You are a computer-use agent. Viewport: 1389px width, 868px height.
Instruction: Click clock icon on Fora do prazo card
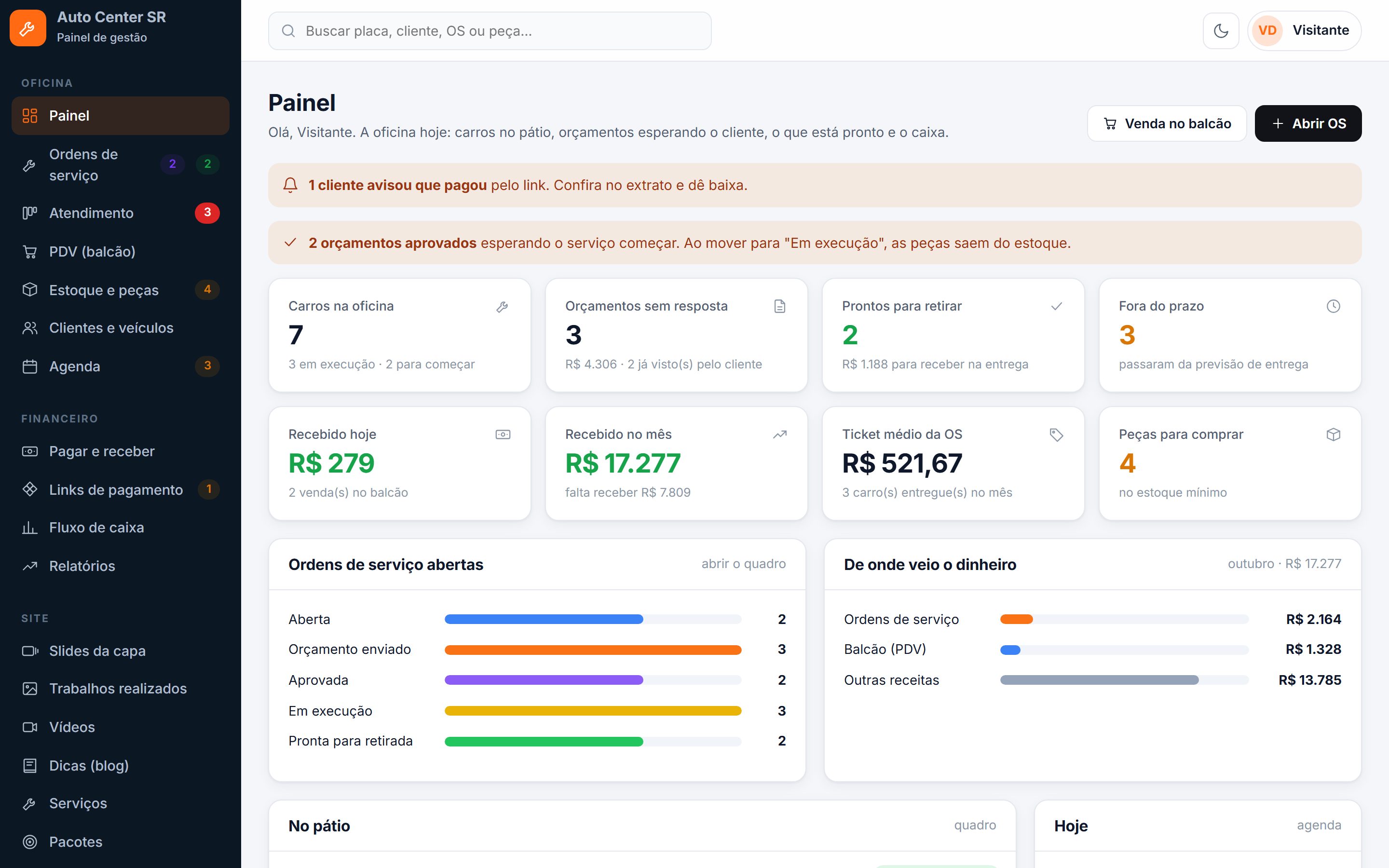click(x=1334, y=306)
